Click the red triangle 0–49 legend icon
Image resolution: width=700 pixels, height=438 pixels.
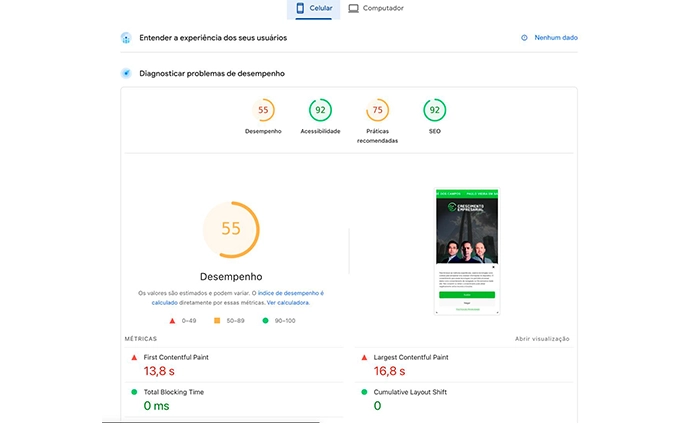point(172,321)
